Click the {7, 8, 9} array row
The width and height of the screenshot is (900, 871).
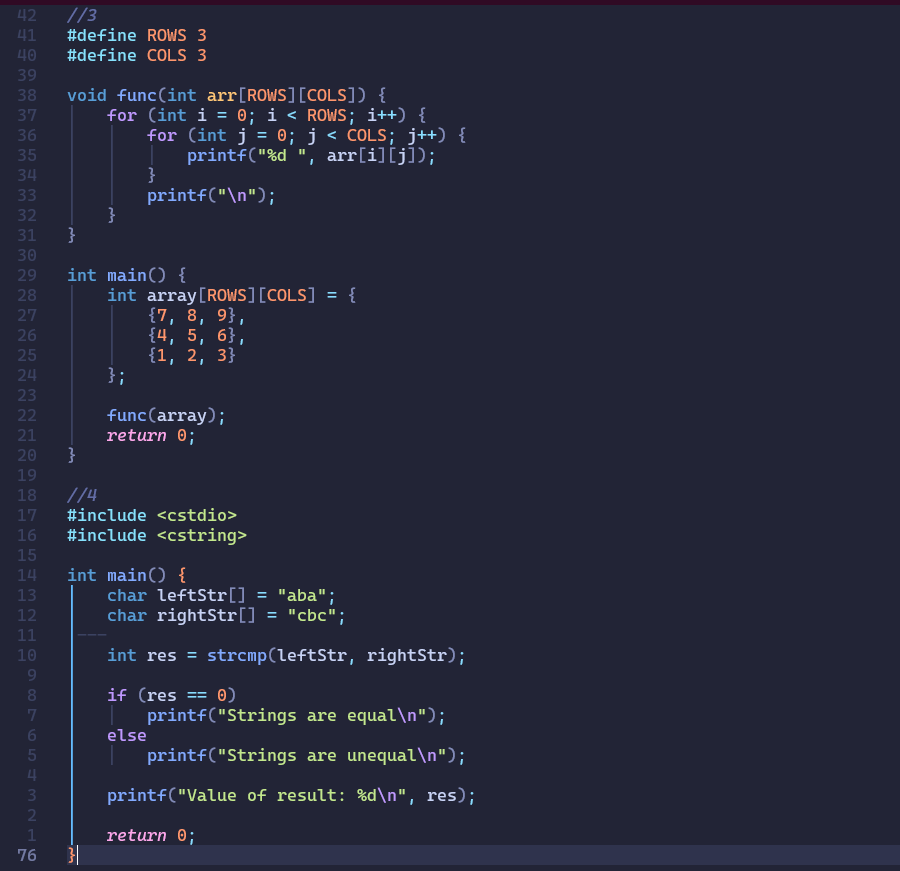[x=196, y=316]
